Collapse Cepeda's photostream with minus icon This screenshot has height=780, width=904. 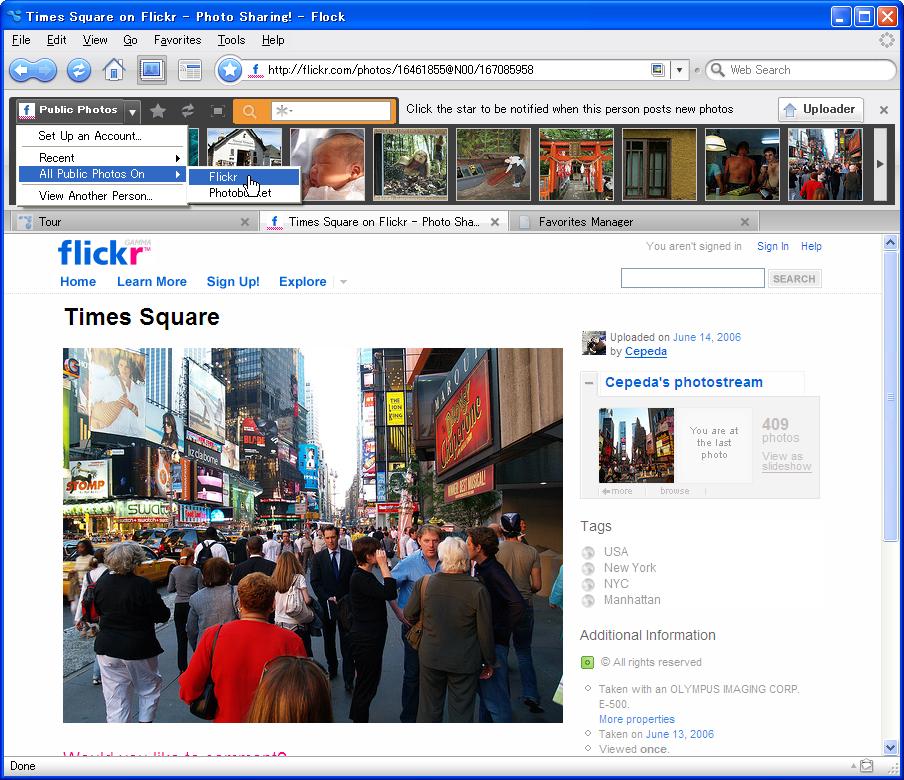point(589,383)
